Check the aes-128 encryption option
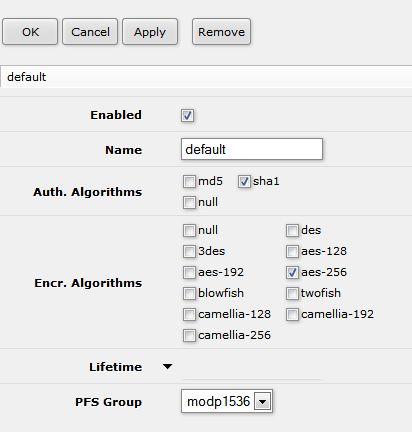Image resolution: width=412 pixels, height=432 pixels. [292, 251]
